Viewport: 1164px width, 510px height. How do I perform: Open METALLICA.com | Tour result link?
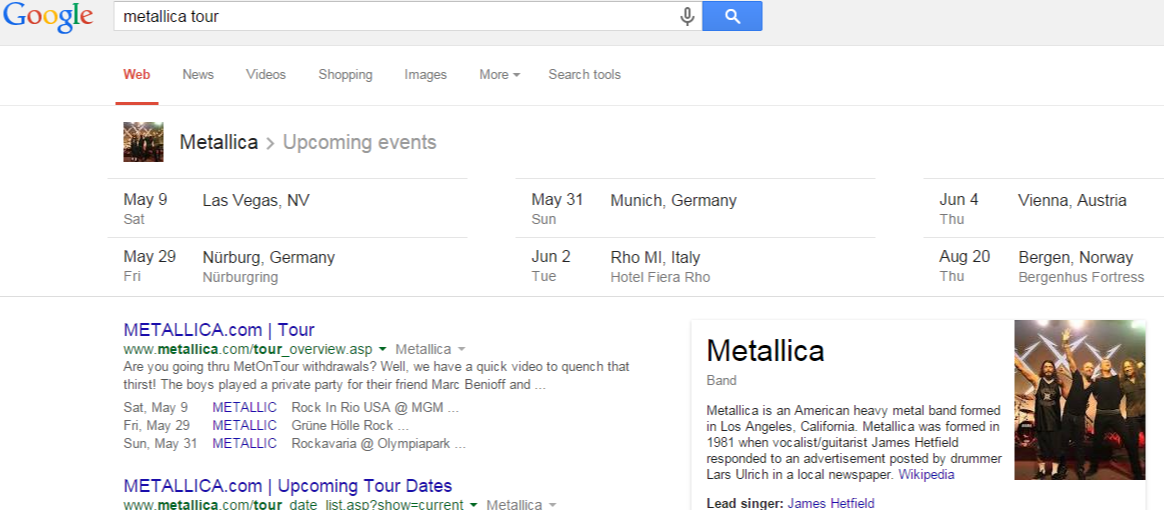coord(219,329)
